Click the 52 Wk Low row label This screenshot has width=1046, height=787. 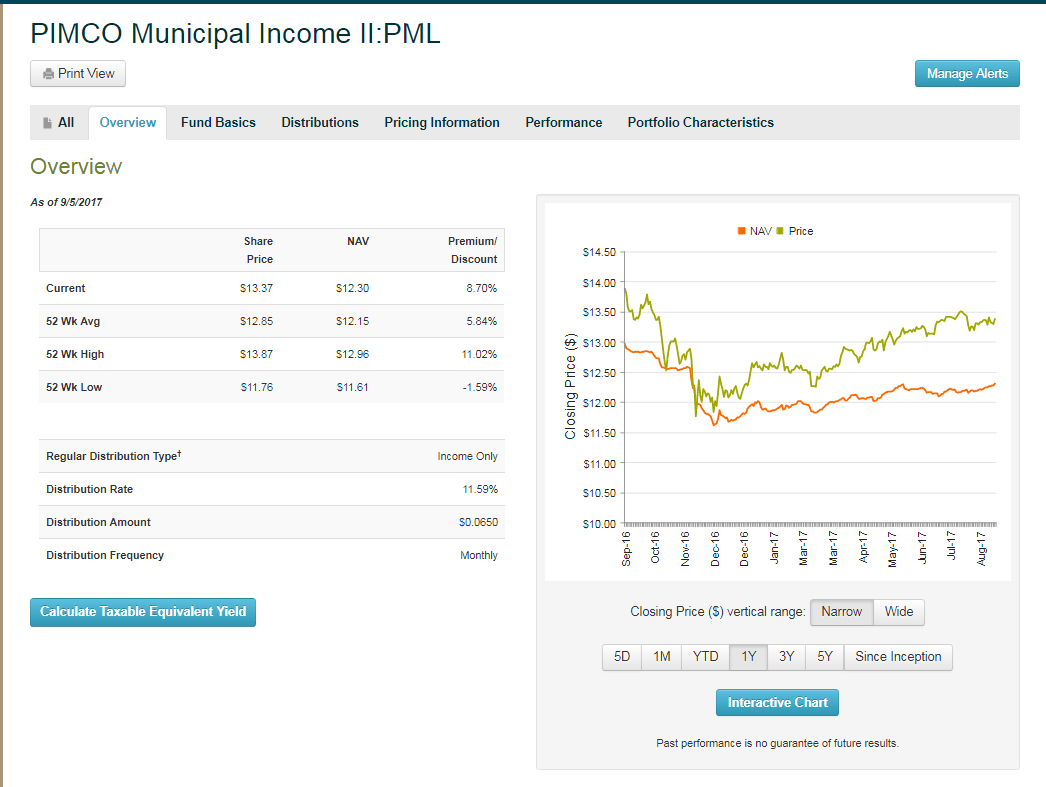click(x=73, y=387)
